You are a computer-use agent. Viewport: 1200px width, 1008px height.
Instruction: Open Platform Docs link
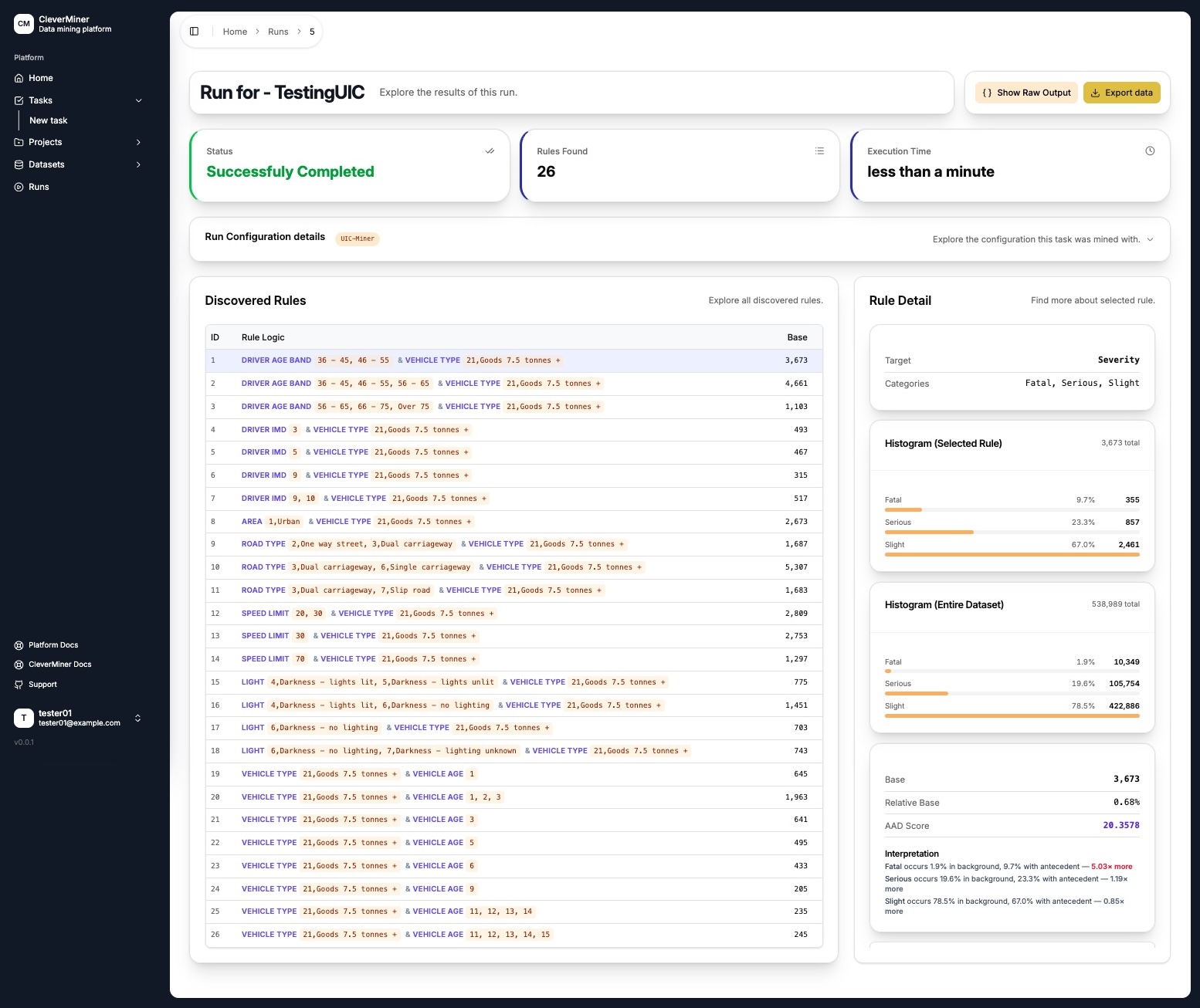(53, 645)
